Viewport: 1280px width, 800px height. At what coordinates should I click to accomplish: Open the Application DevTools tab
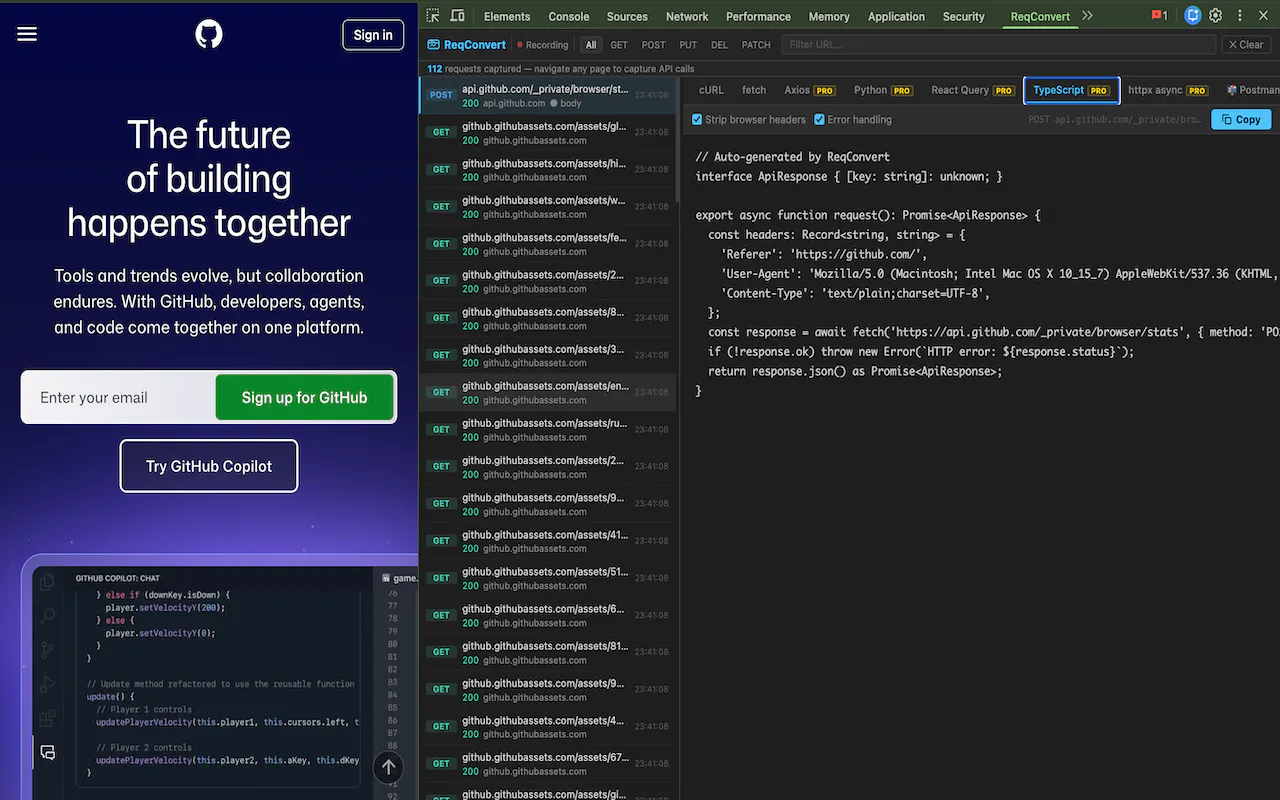point(896,16)
